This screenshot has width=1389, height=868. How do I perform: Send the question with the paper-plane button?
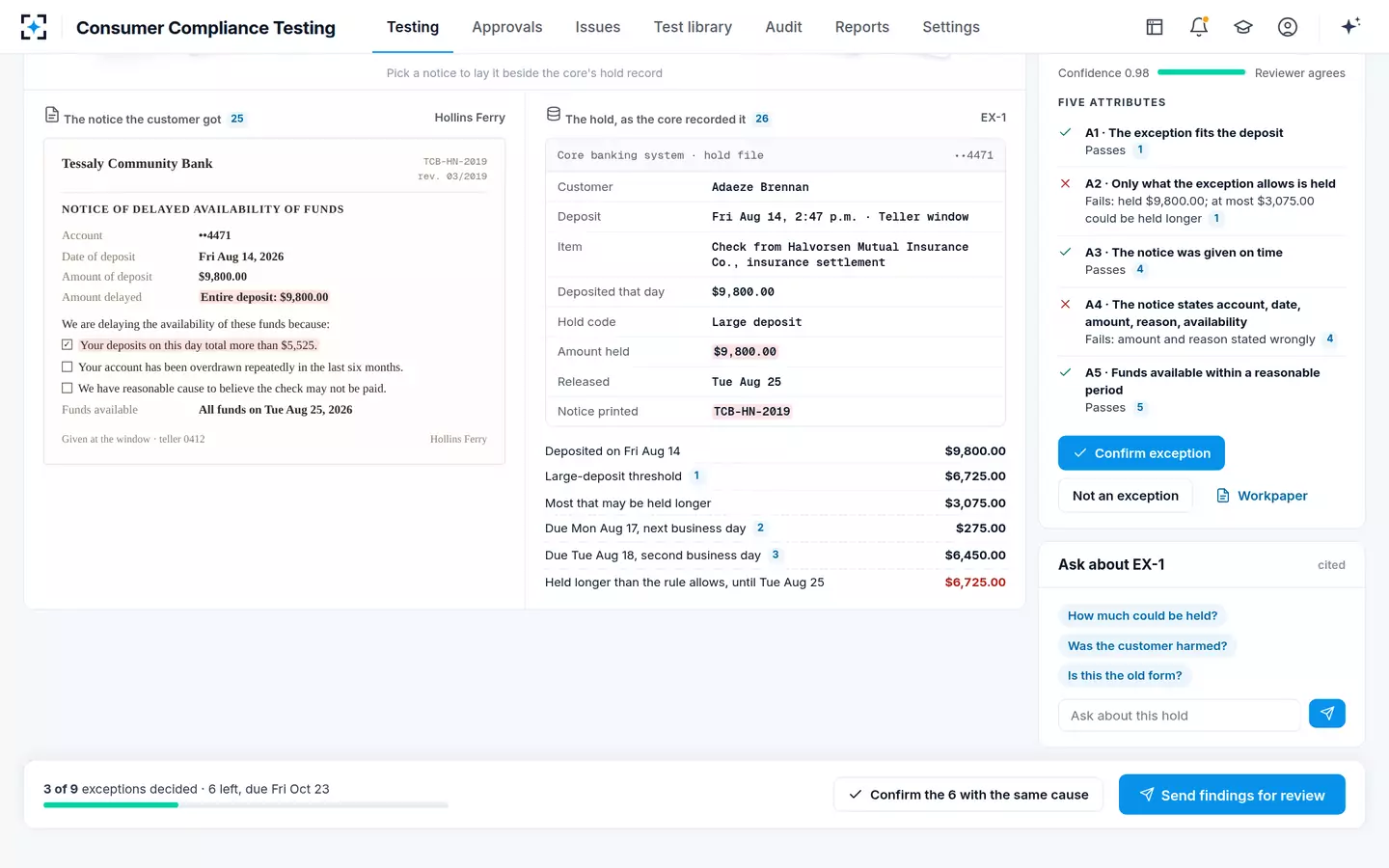pyautogui.click(x=1327, y=714)
